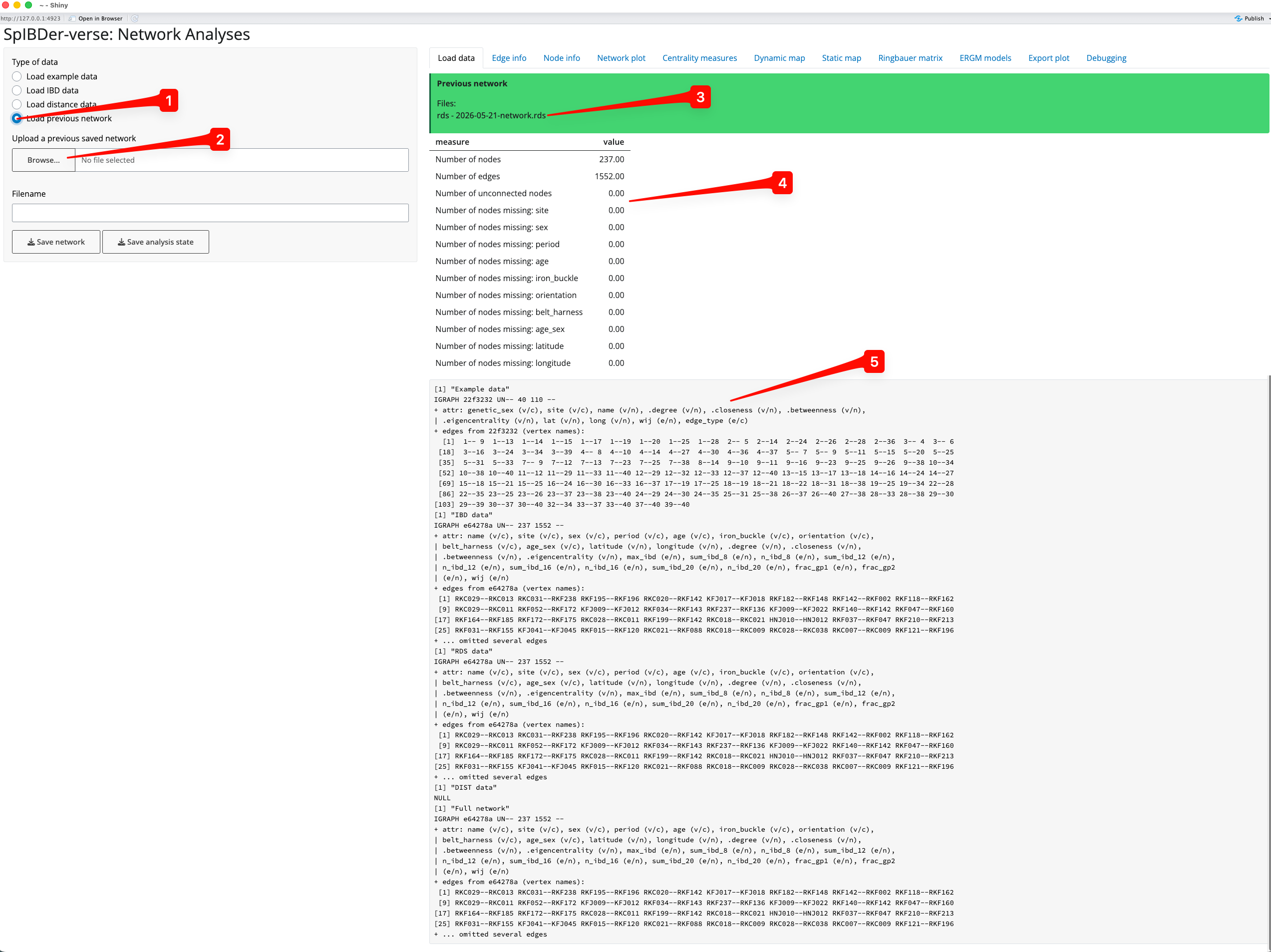Select Load distance data radio button
The image size is (1271, 952).
point(16,104)
